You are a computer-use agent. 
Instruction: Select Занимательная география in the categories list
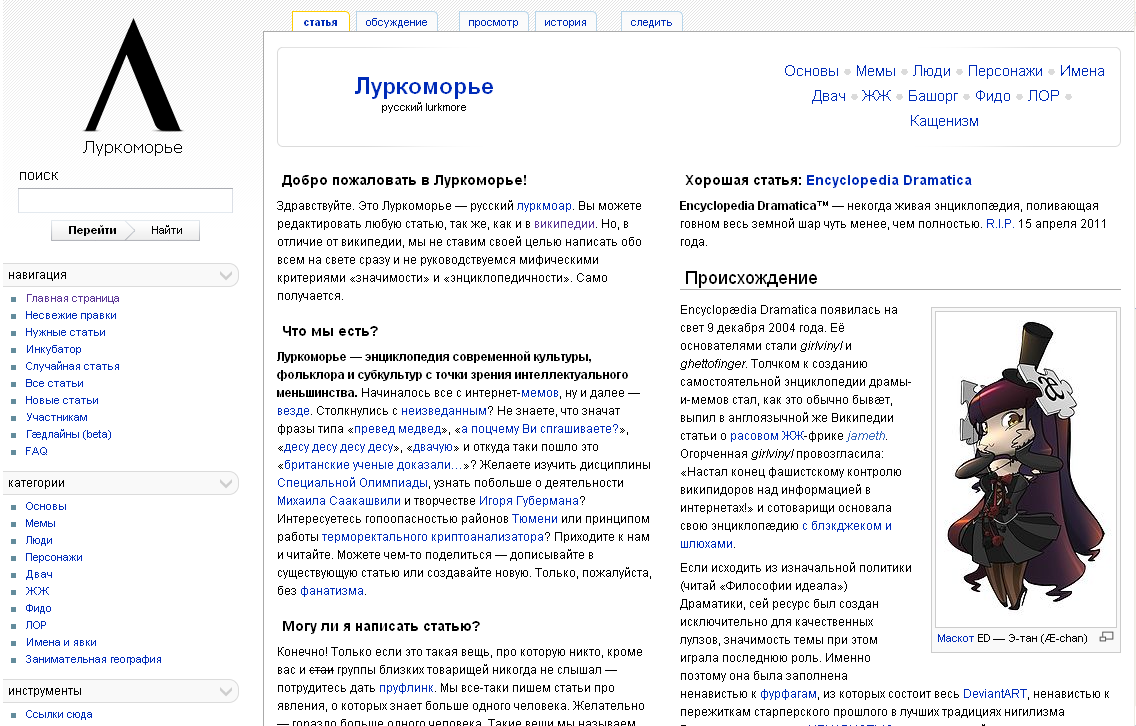point(93,659)
